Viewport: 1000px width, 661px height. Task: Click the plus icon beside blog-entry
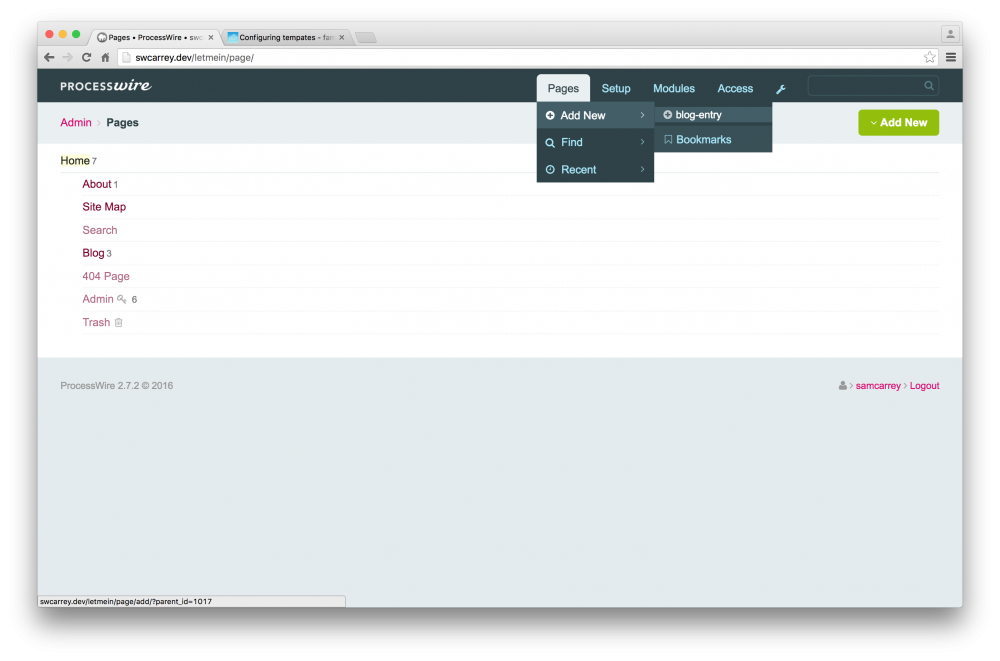667,114
